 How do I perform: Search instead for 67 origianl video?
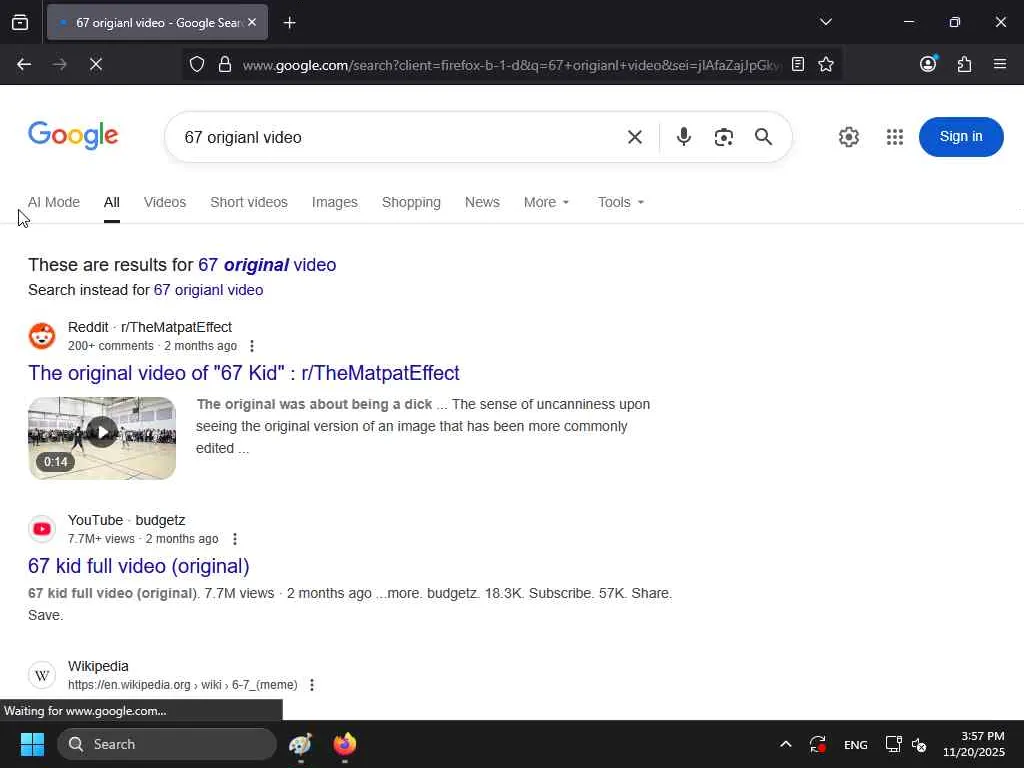[208, 290]
